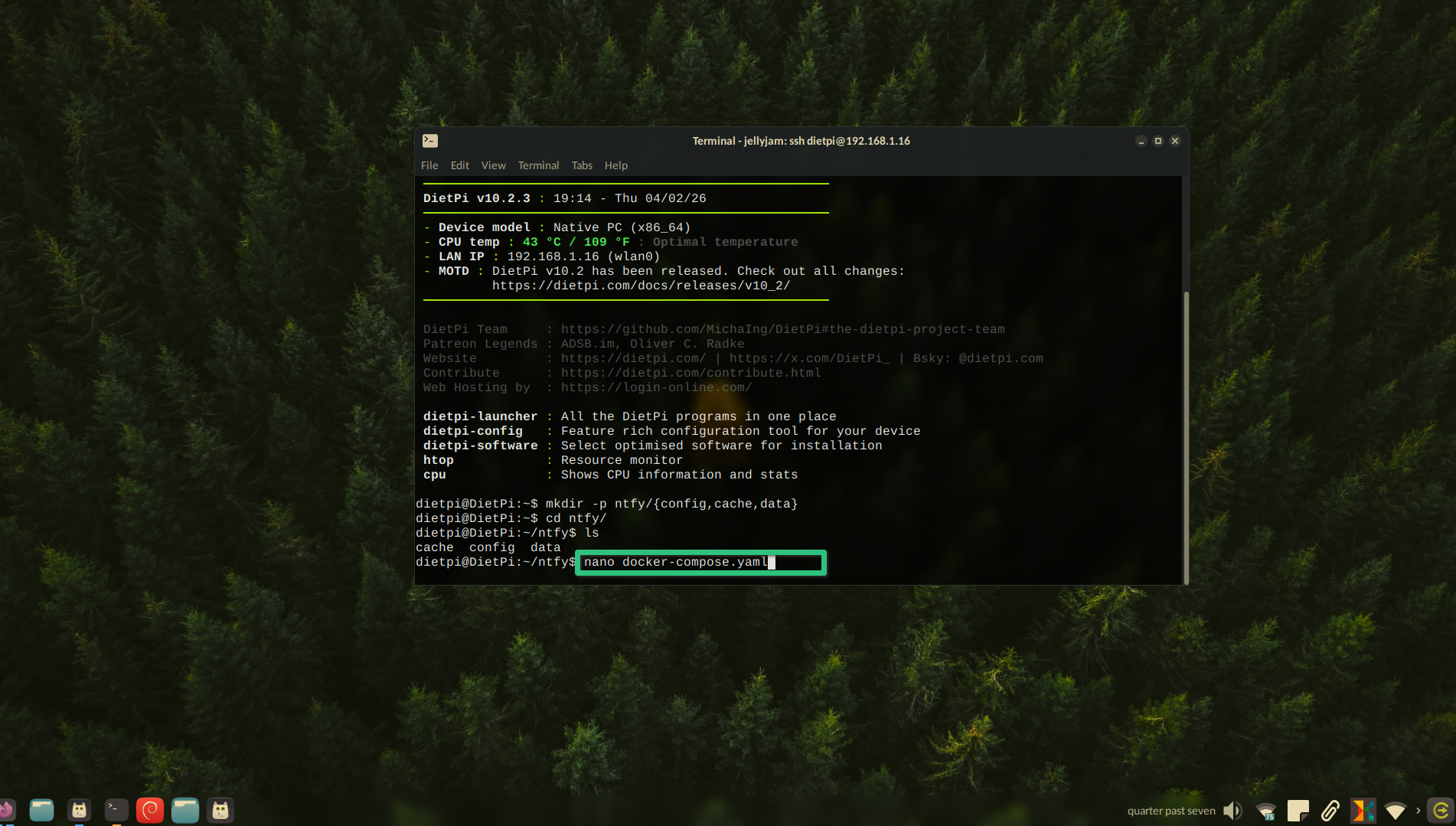Open the Edit menu

[x=459, y=165]
